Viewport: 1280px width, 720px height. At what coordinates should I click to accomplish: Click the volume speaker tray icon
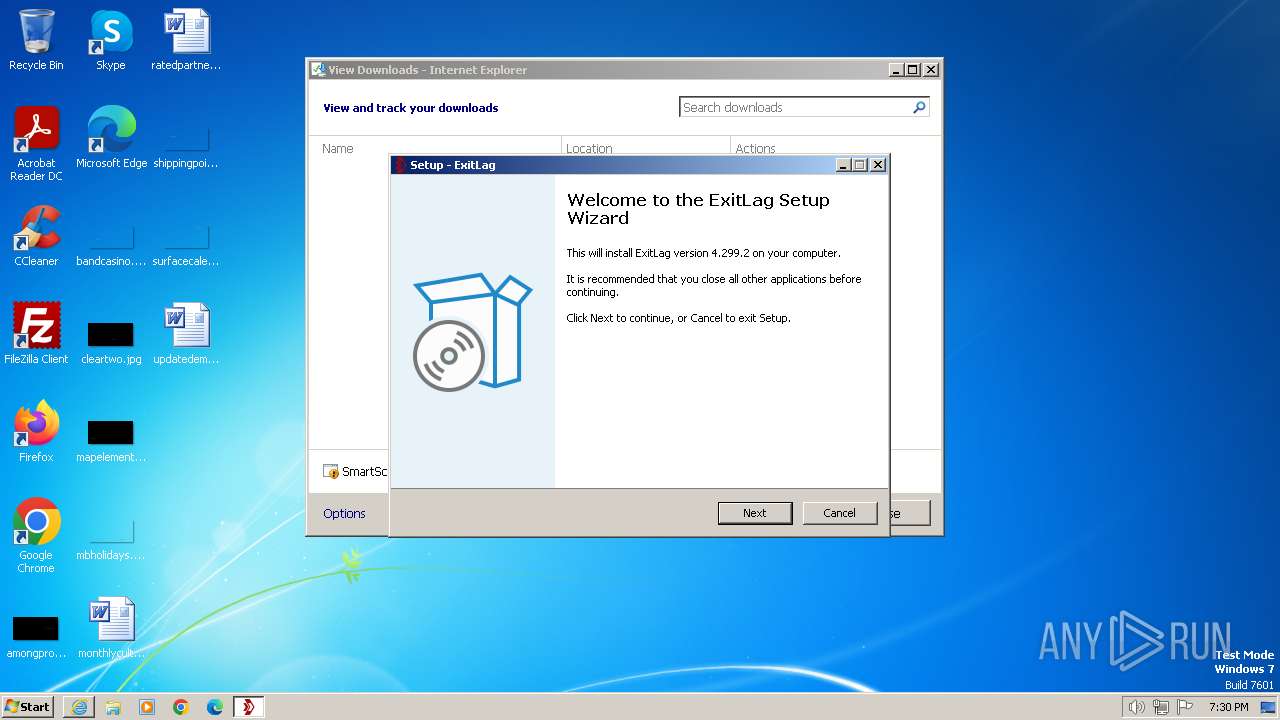tap(1136, 707)
